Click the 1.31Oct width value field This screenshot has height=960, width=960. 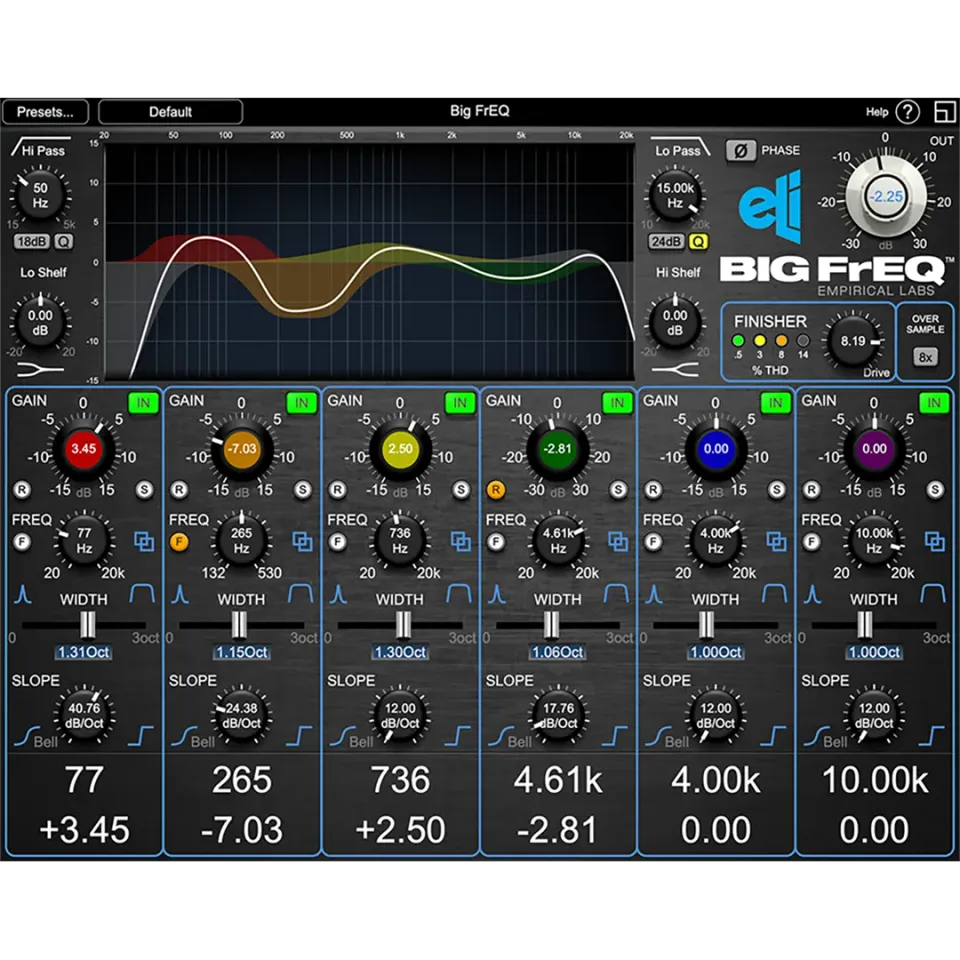(x=83, y=653)
